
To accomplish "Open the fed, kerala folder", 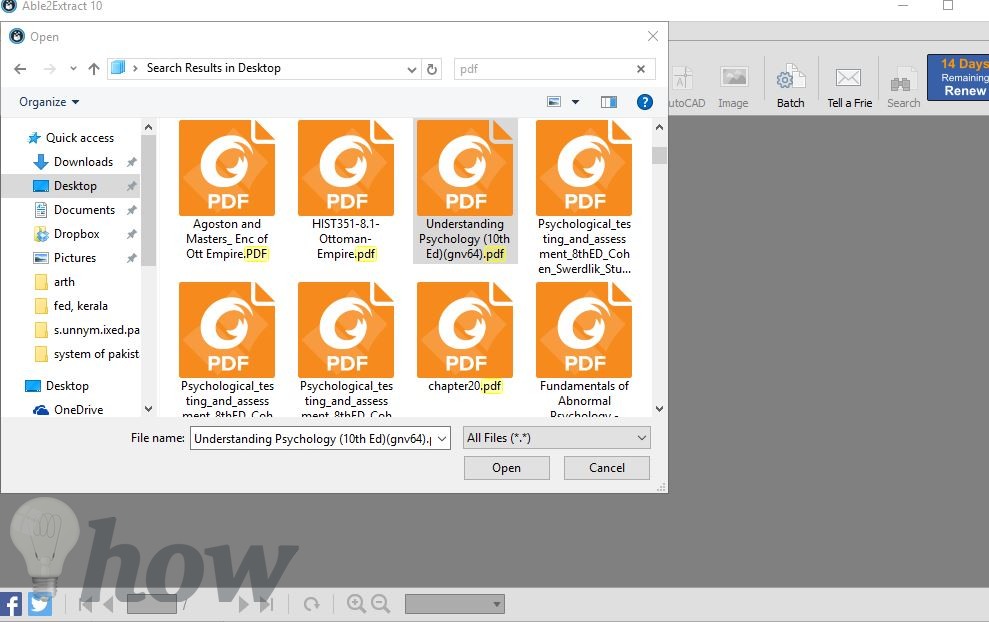I will pos(71,305).
